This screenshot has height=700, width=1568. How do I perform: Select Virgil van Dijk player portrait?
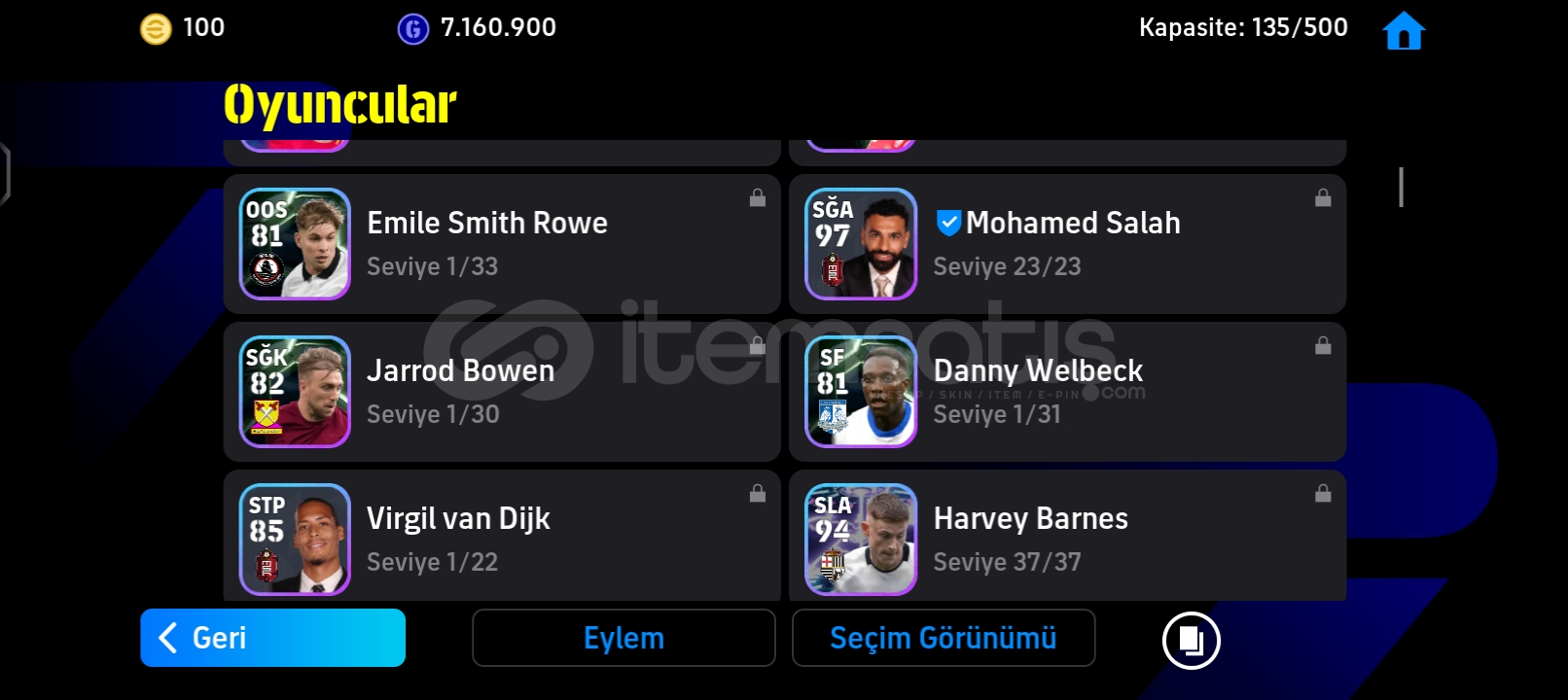(295, 540)
